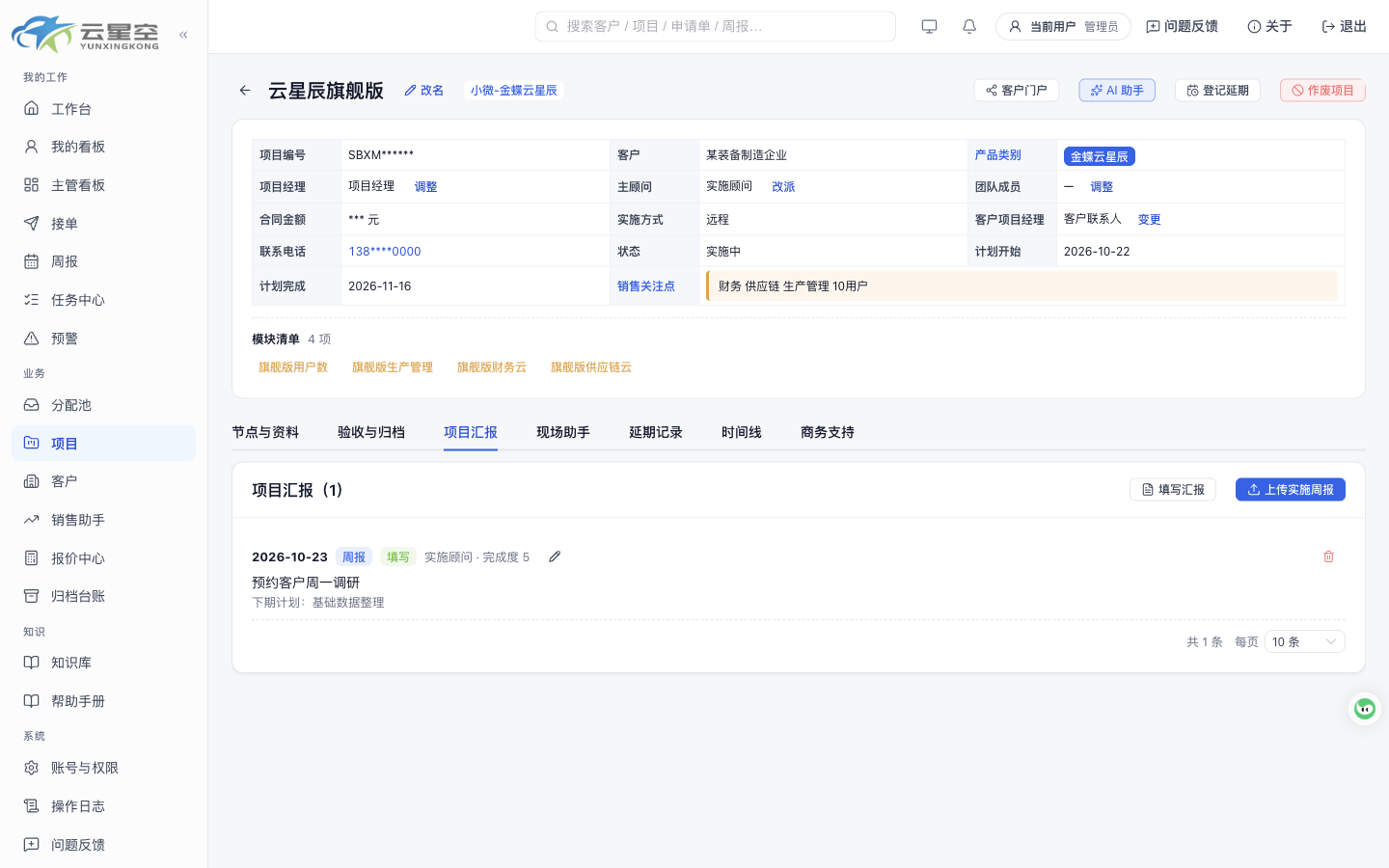Click the 小微-金蝶云星辰 tag

514,91
